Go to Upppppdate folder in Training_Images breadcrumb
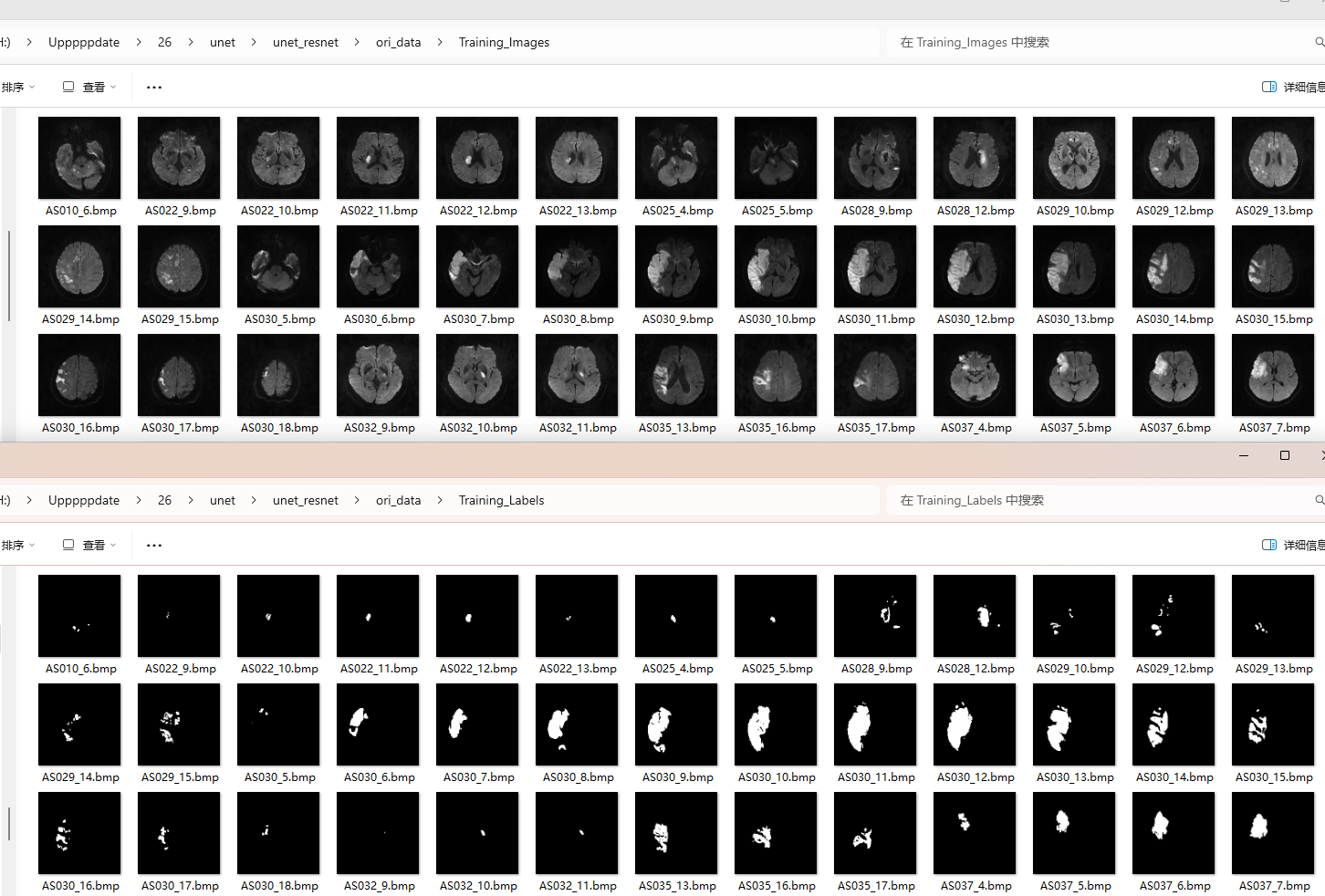 point(84,42)
